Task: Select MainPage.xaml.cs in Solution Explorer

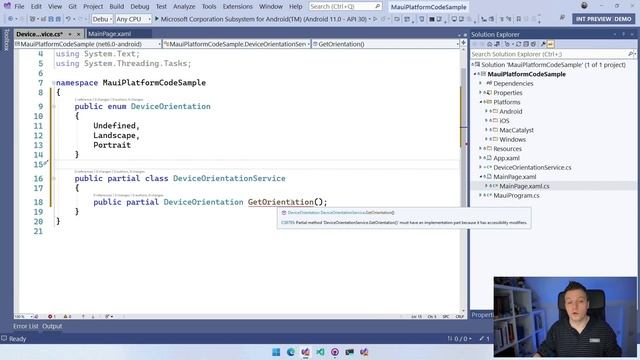Action: 524,186
